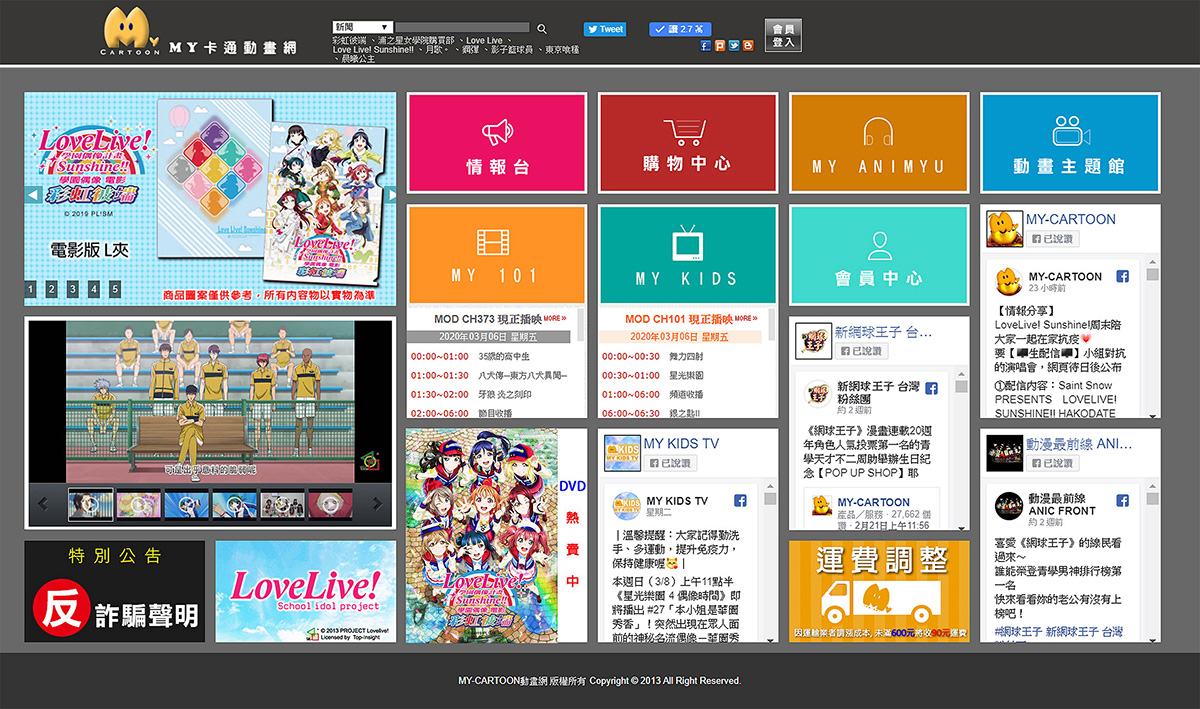Click the MY KIDS TV page title link
1200x709 pixels.
(x=681, y=443)
